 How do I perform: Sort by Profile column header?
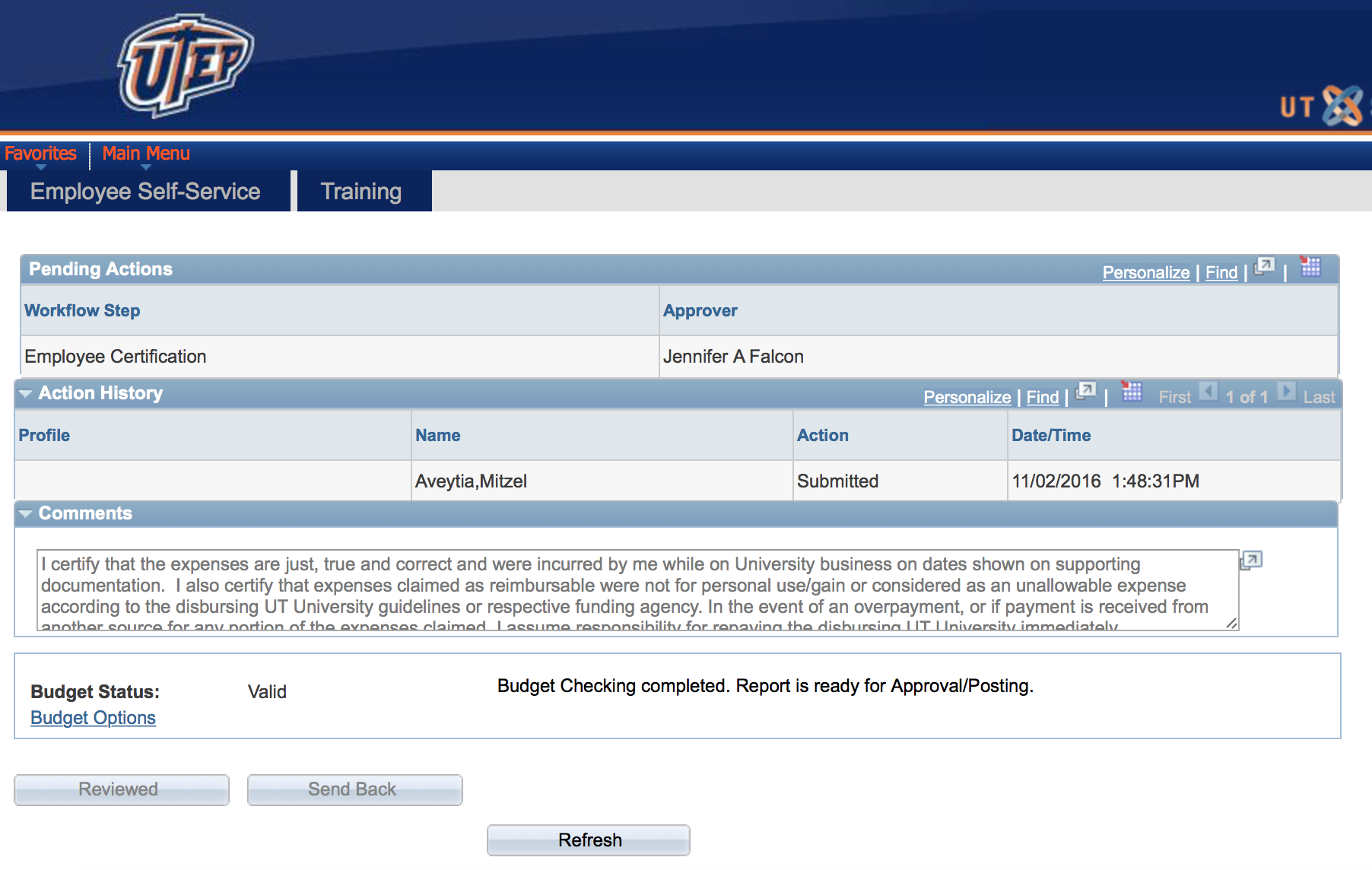pyautogui.click(x=44, y=435)
